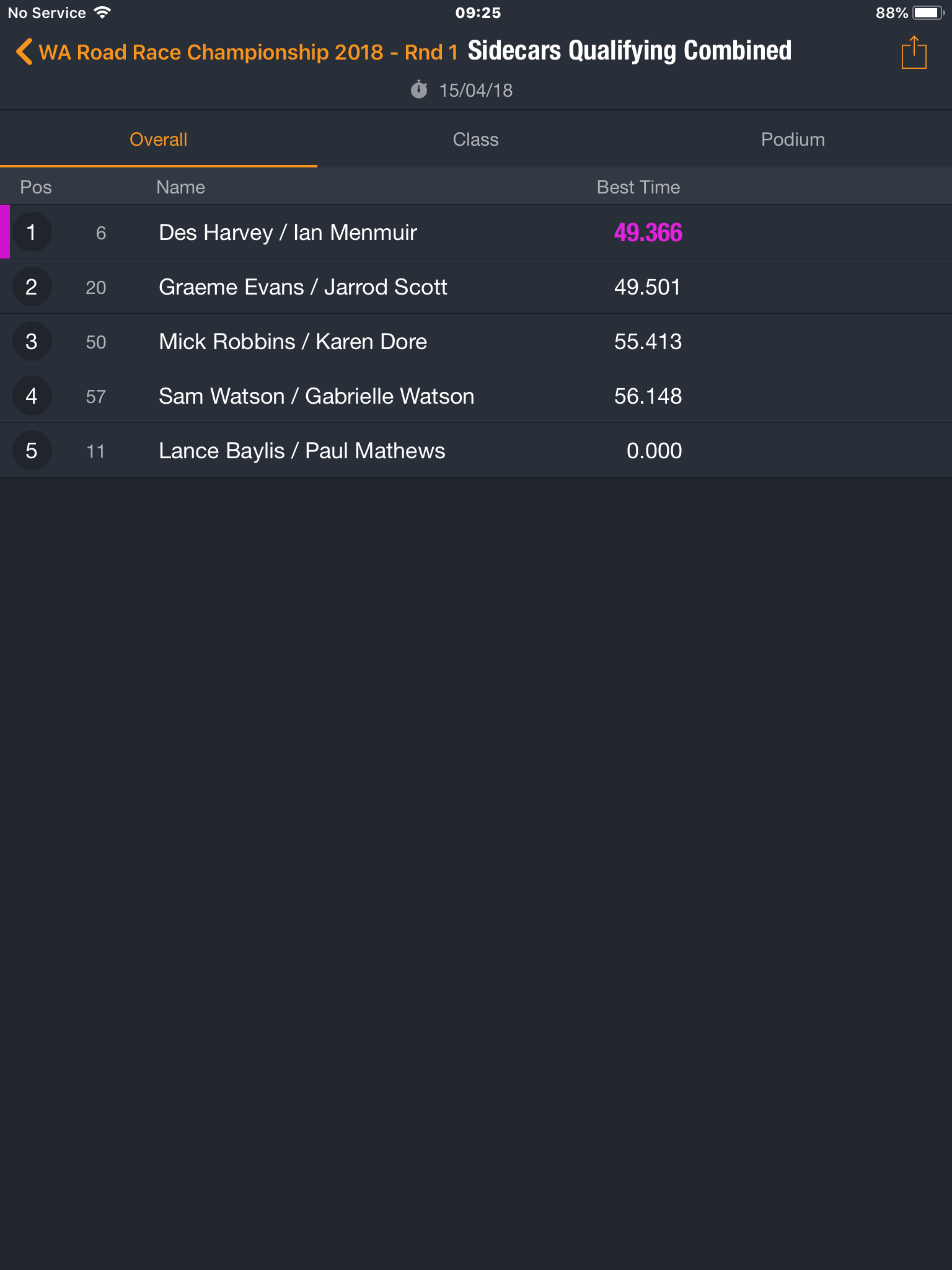Select Mick Robbins / Karen Dore row
952x1270 pixels.
[476, 341]
